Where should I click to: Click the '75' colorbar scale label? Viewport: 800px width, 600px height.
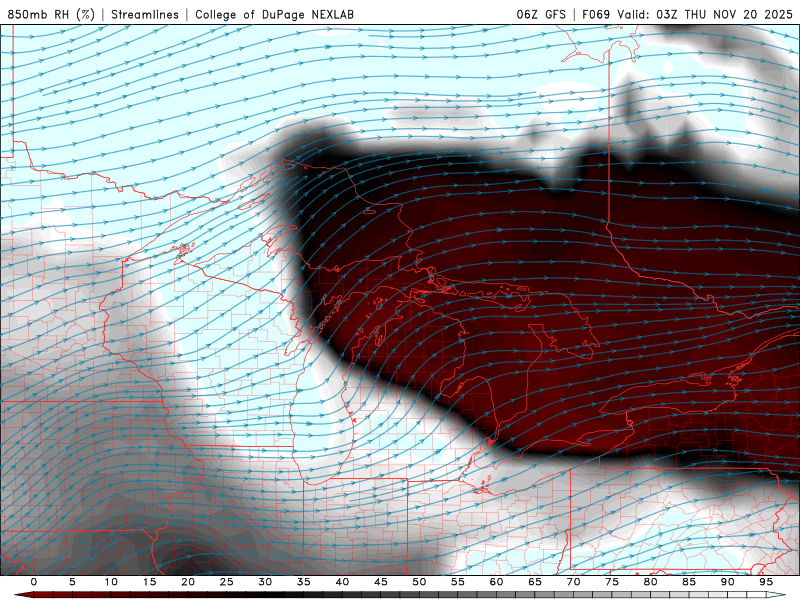pos(612,582)
